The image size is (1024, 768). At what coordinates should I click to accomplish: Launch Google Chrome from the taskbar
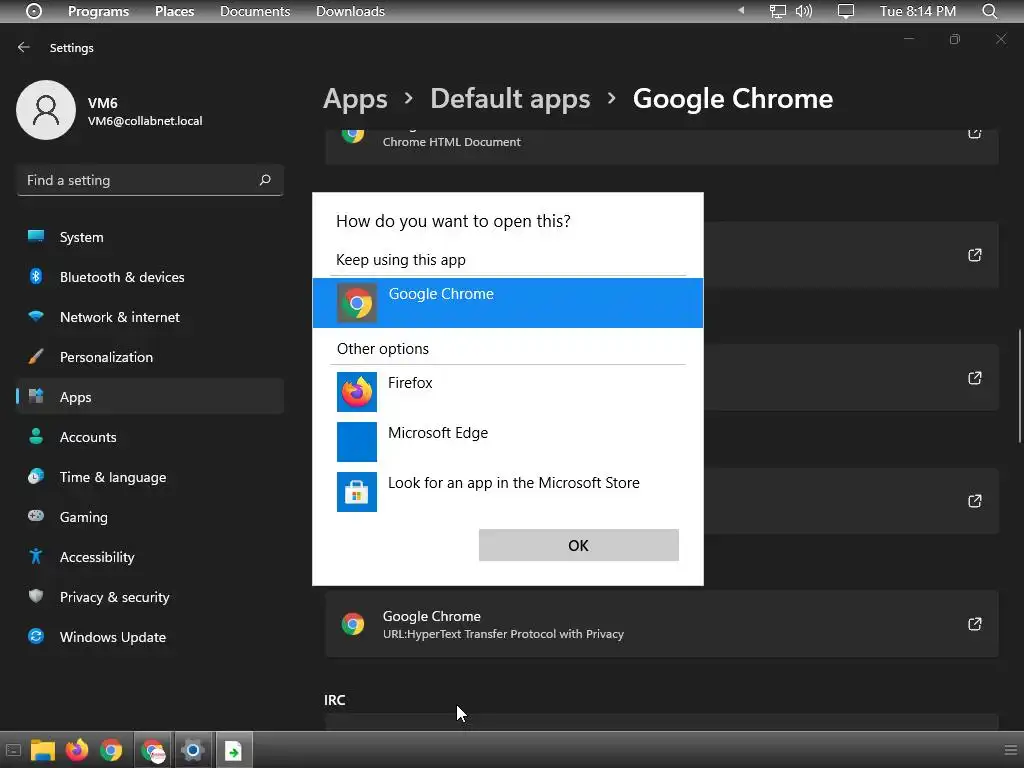(111, 750)
